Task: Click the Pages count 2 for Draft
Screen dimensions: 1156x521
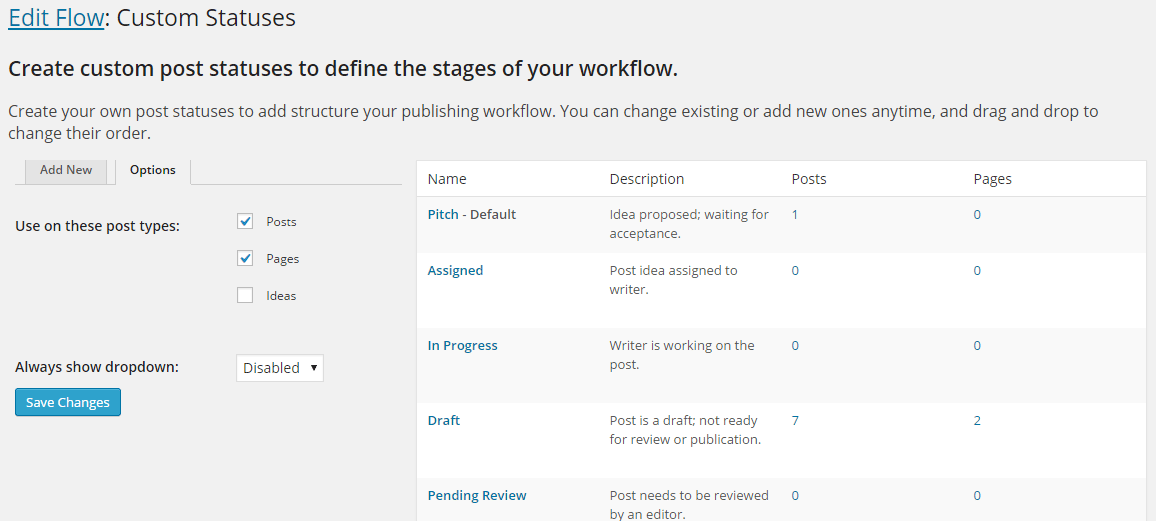Action: pos(977,421)
